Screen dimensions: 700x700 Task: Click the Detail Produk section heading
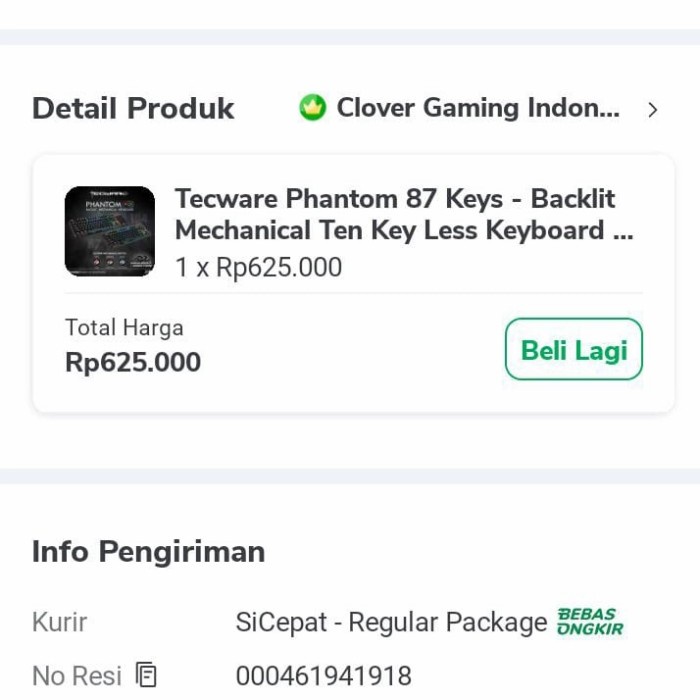(x=133, y=108)
